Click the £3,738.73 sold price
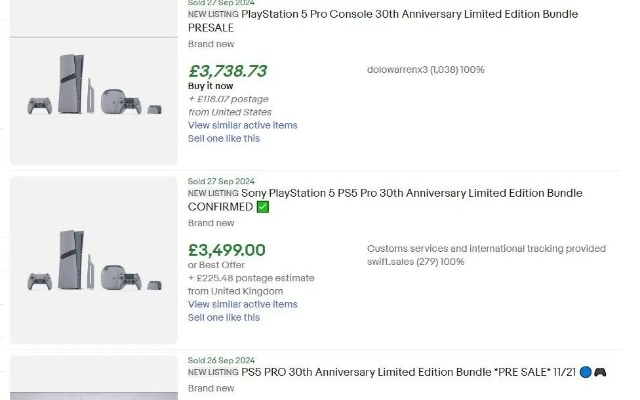Viewport: 640px width, 400px height. point(227,71)
